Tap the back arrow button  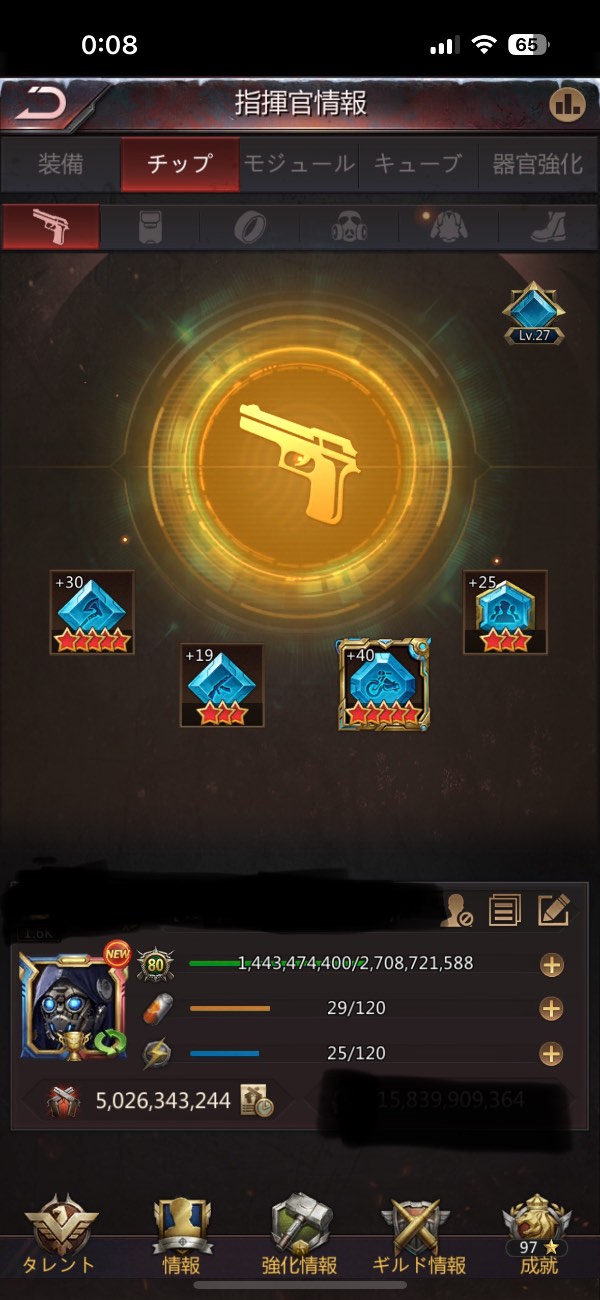(42, 103)
